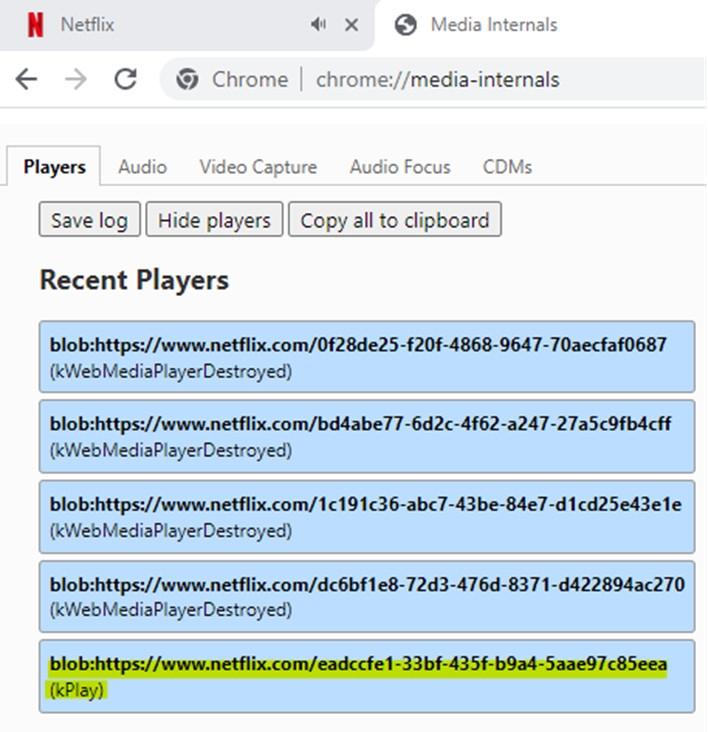Open player entry ending 70aecfaf0687
The width and height of the screenshot is (708, 732).
(x=367, y=357)
